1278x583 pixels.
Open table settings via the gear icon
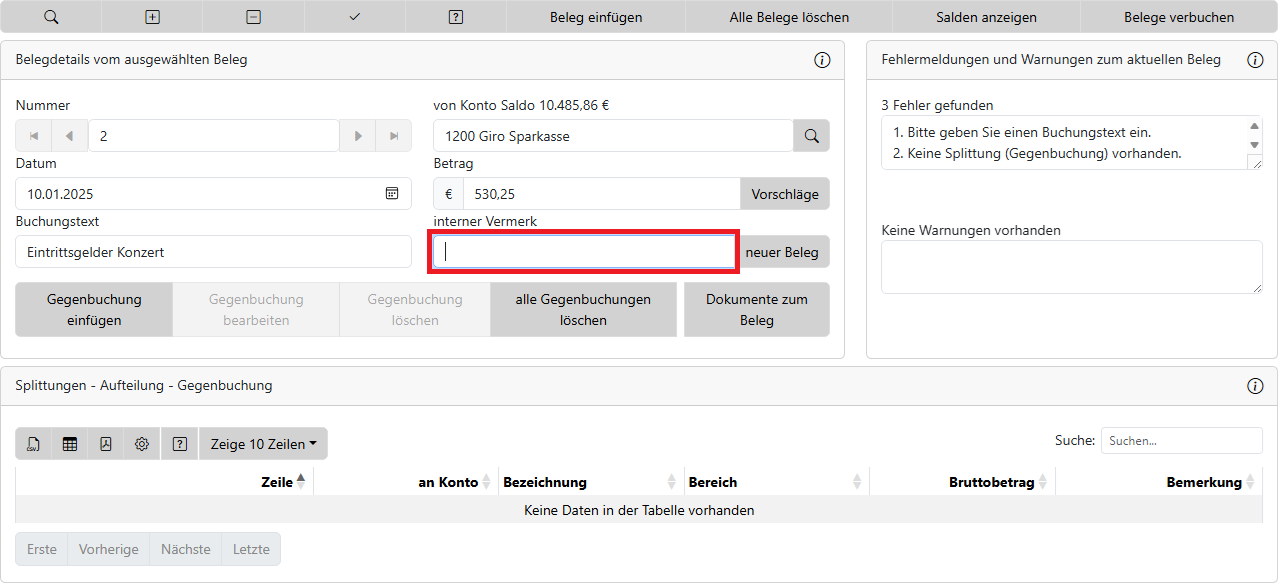click(142, 444)
